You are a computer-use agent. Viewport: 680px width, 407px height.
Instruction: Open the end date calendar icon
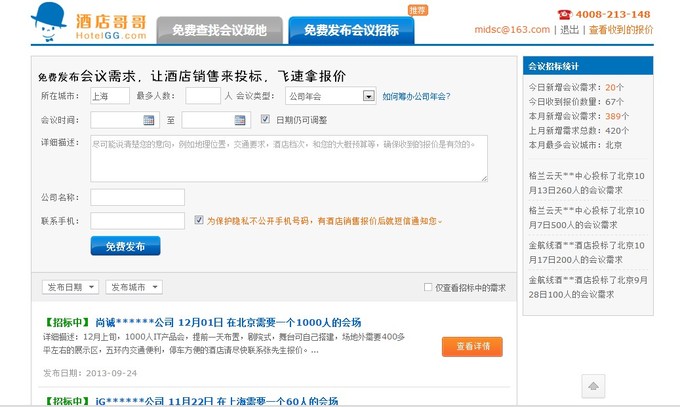click(240, 121)
